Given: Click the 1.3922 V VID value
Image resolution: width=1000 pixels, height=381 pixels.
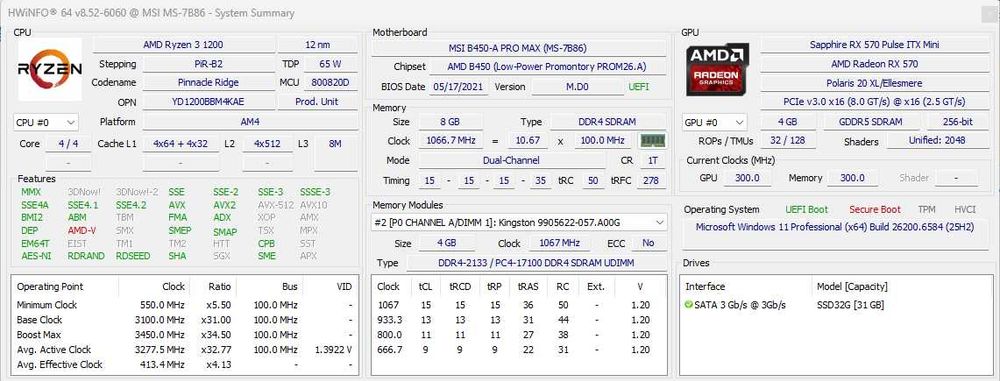Looking at the screenshot, I should pyautogui.click(x=334, y=350).
